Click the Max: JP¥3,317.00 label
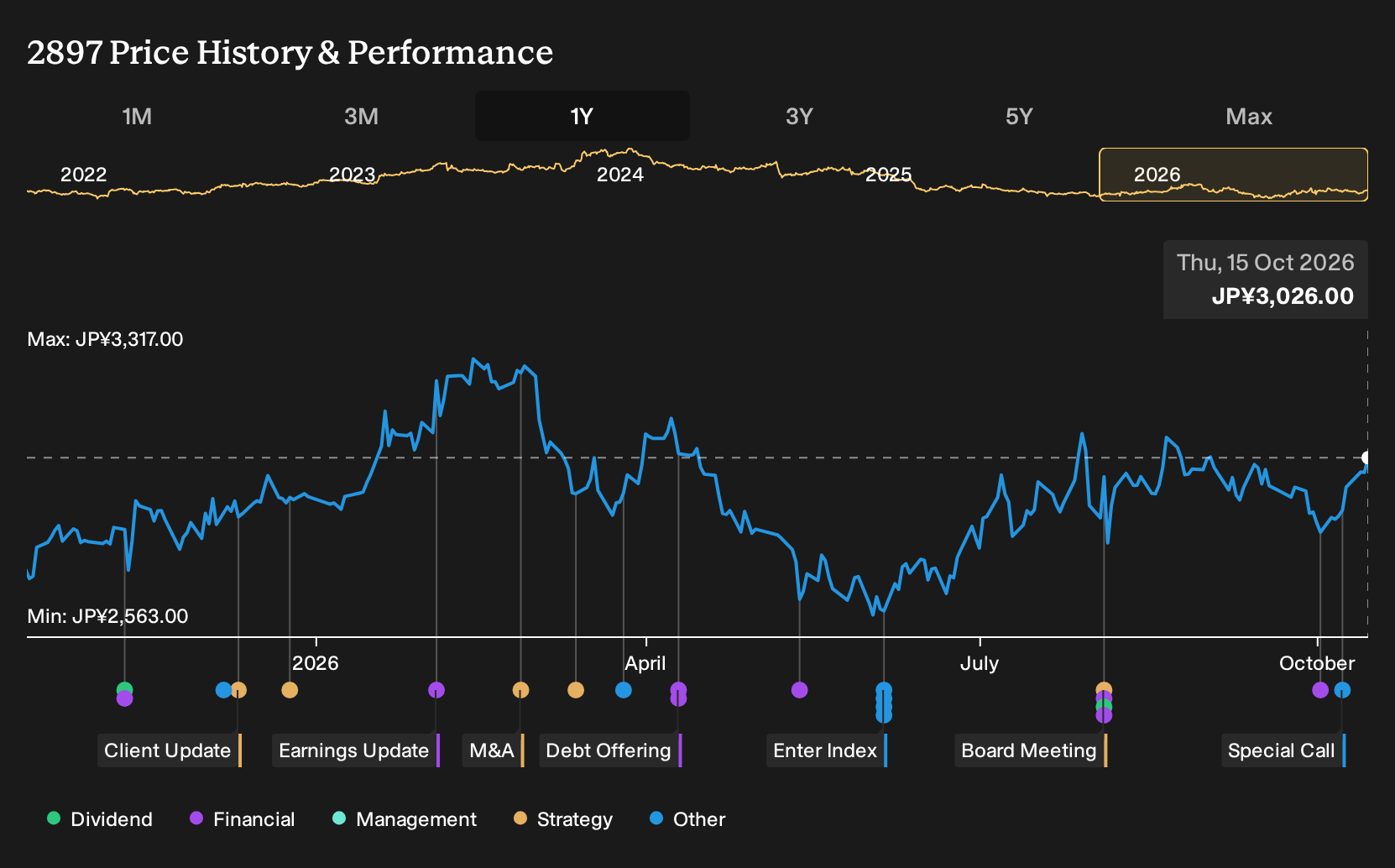 (105, 339)
